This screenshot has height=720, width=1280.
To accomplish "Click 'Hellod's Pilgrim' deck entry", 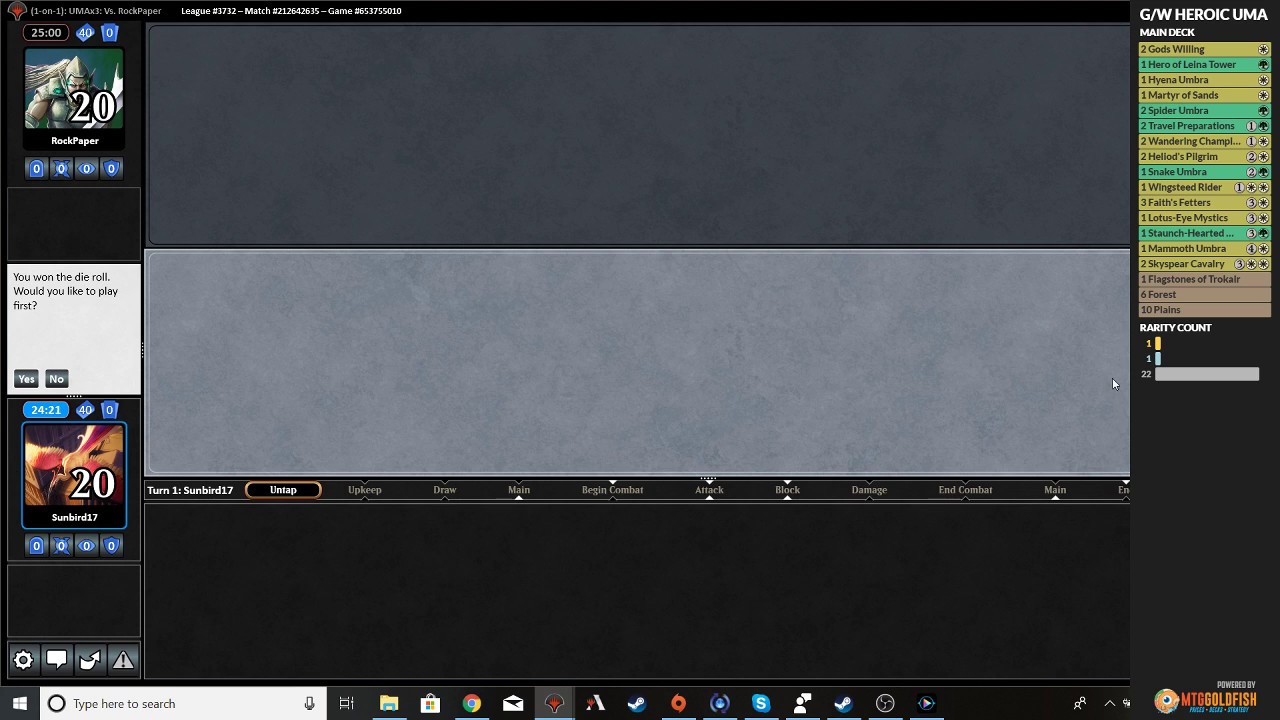I will pyautogui.click(x=1205, y=157).
